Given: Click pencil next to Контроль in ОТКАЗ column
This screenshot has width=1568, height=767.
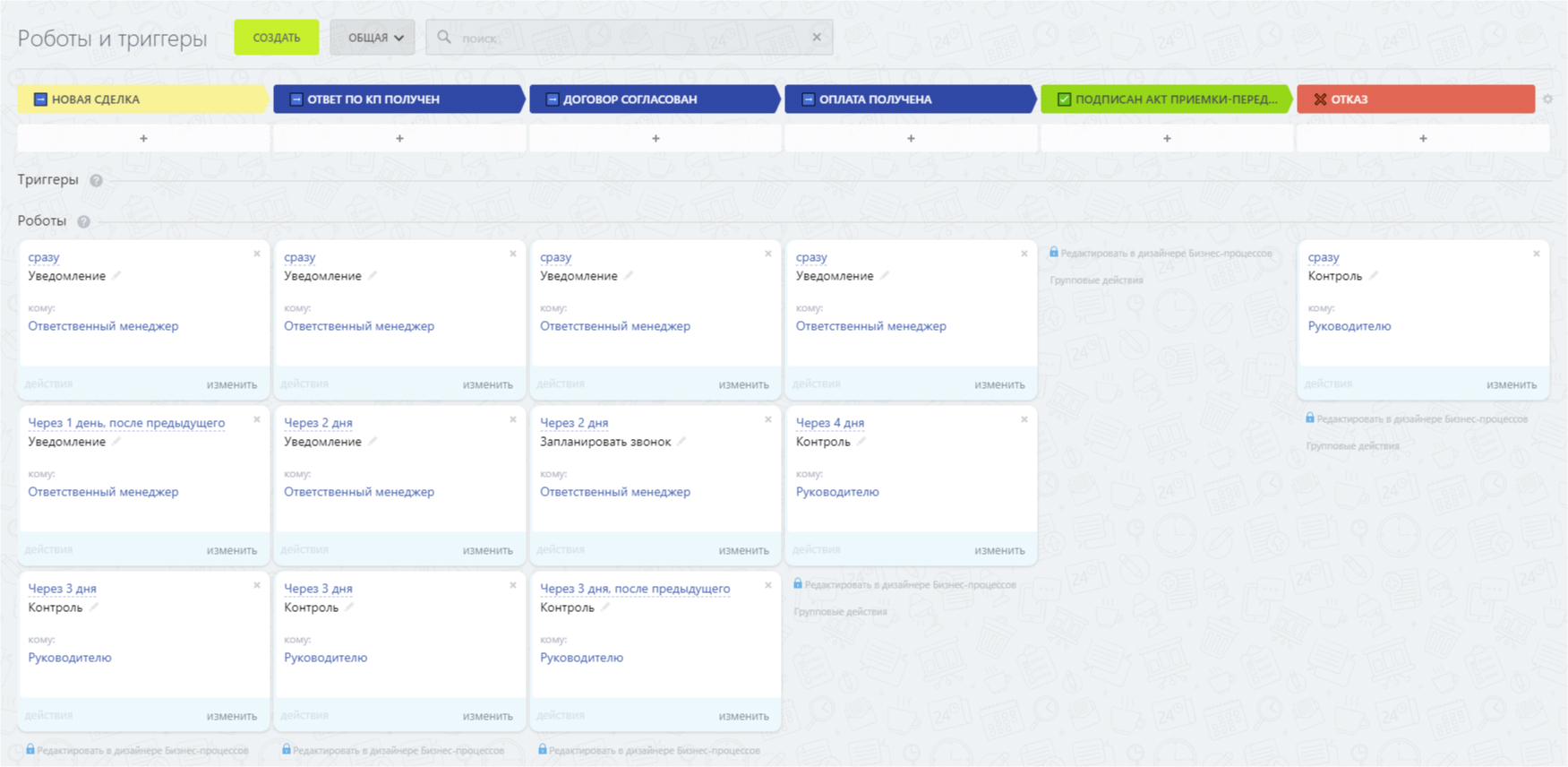Looking at the screenshot, I should click(1374, 275).
